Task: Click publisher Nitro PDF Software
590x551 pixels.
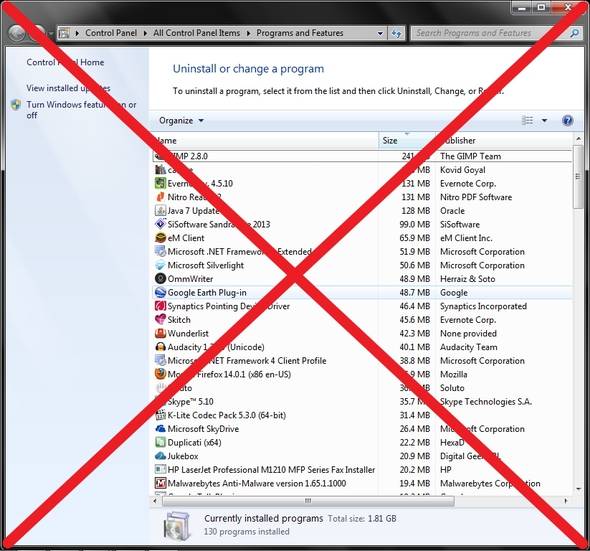Action: tap(476, 197)
